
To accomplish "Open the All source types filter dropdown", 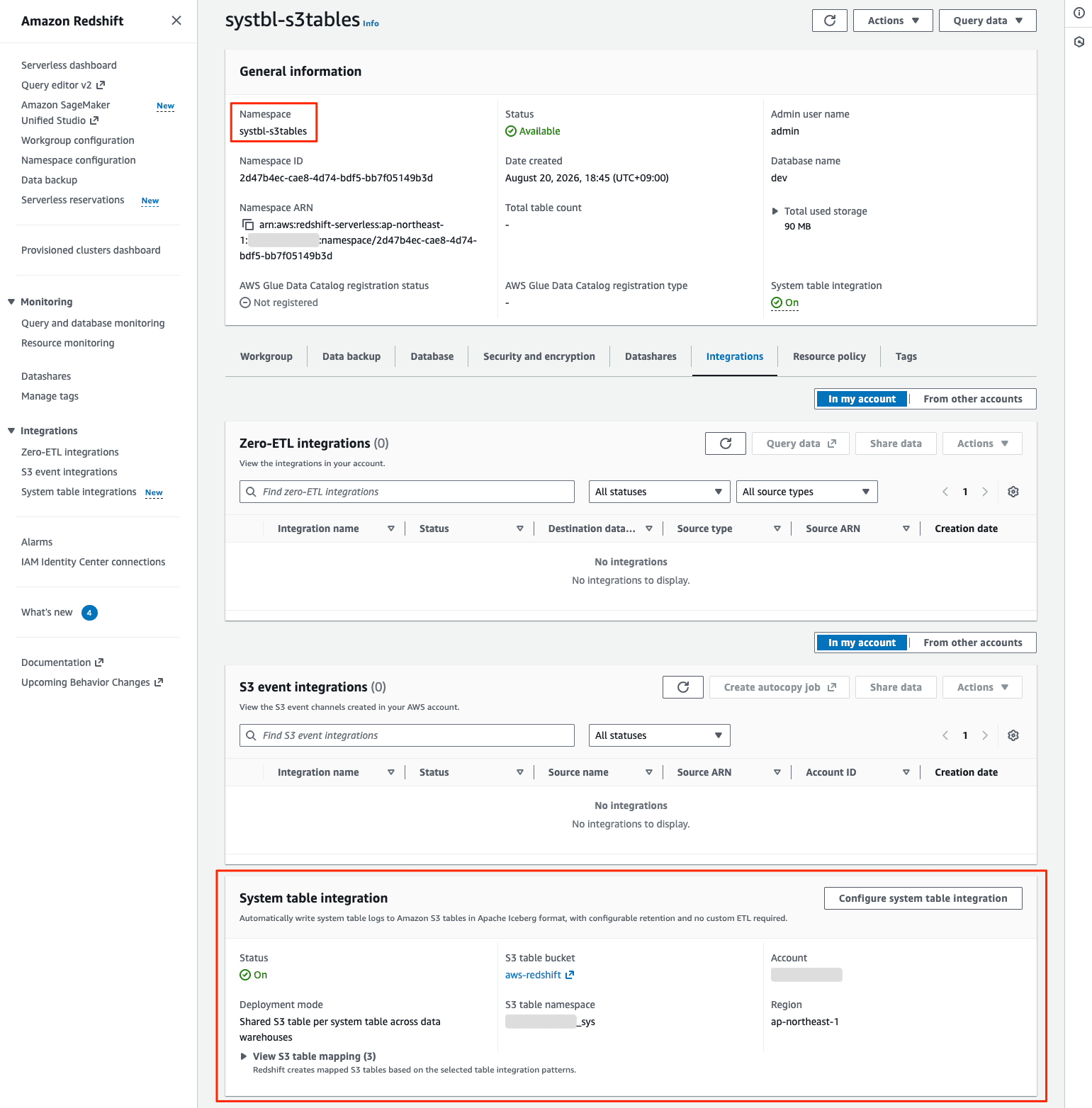I will [x=806, y=492].
